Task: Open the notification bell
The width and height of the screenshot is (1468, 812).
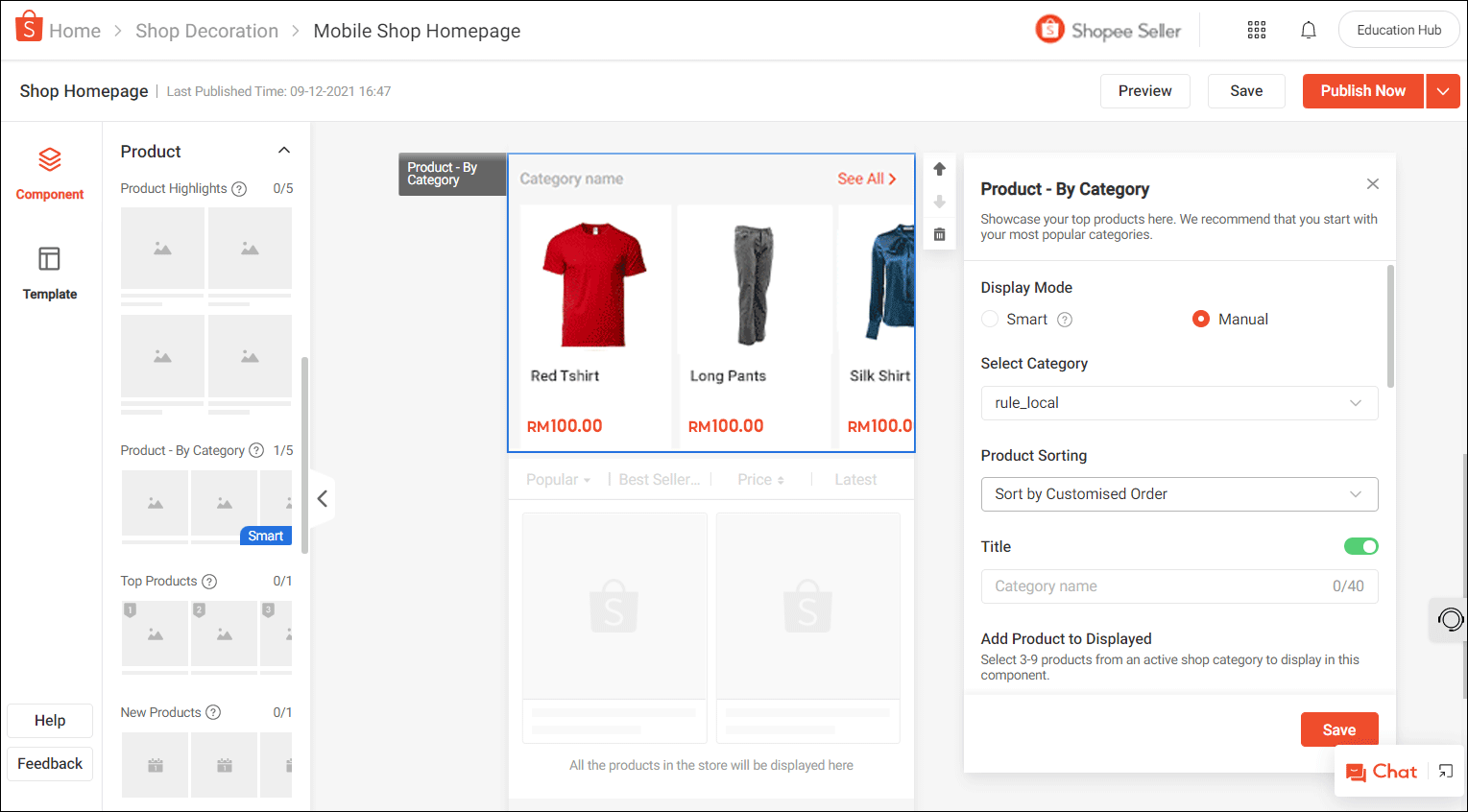Action: (x=1308, y=30)
